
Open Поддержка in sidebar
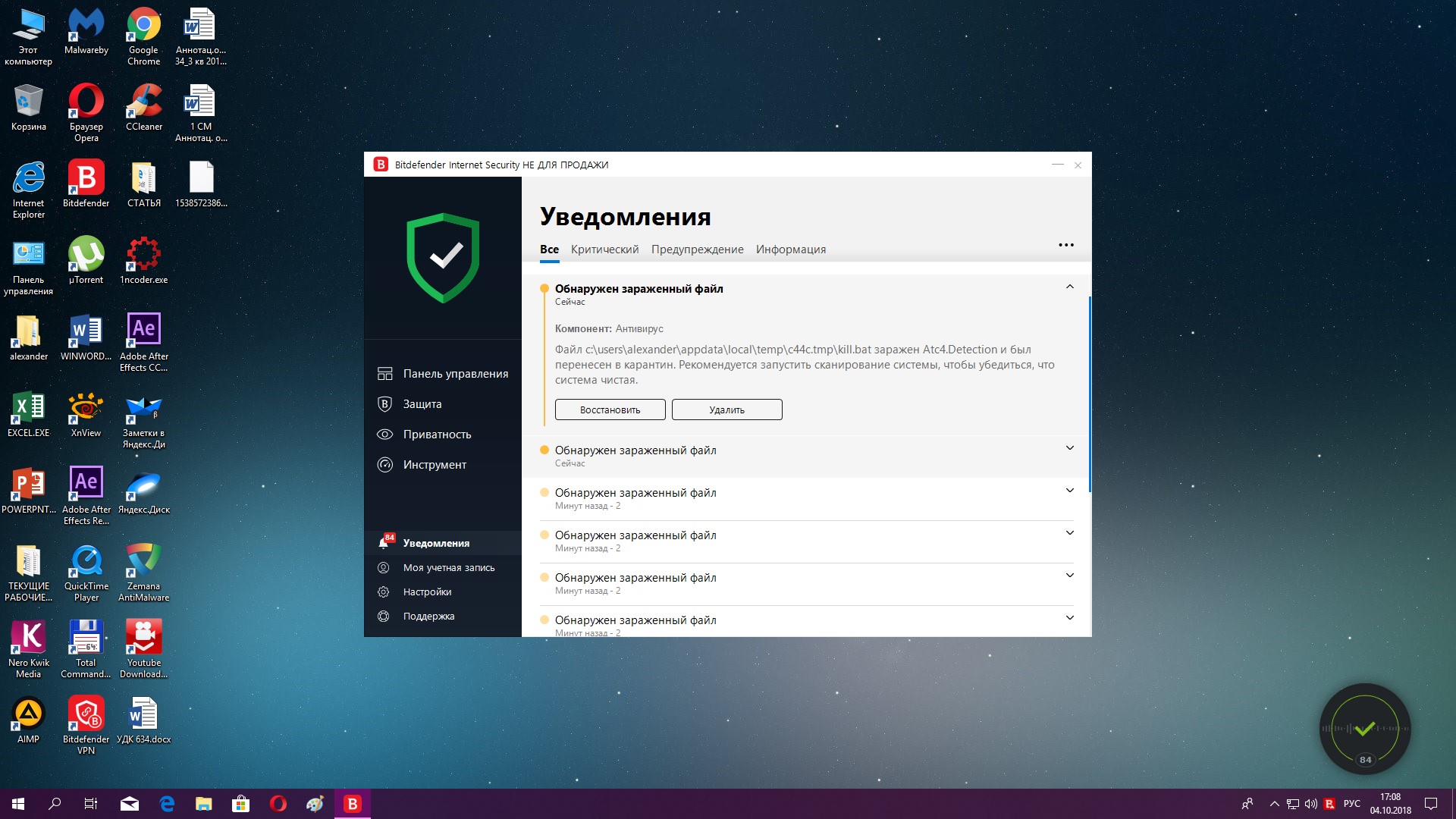(x=428, y=617)
